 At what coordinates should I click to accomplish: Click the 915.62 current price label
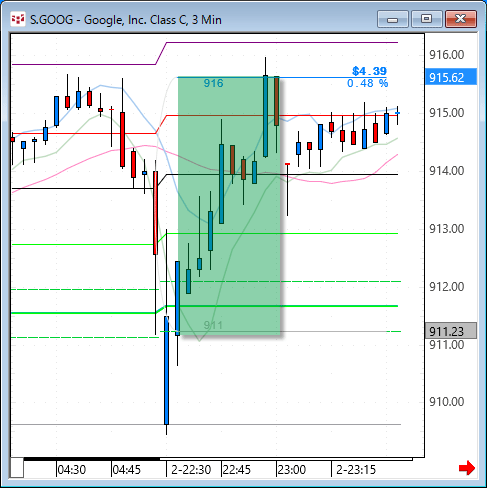pyautogui.click(x=451, y=77)
